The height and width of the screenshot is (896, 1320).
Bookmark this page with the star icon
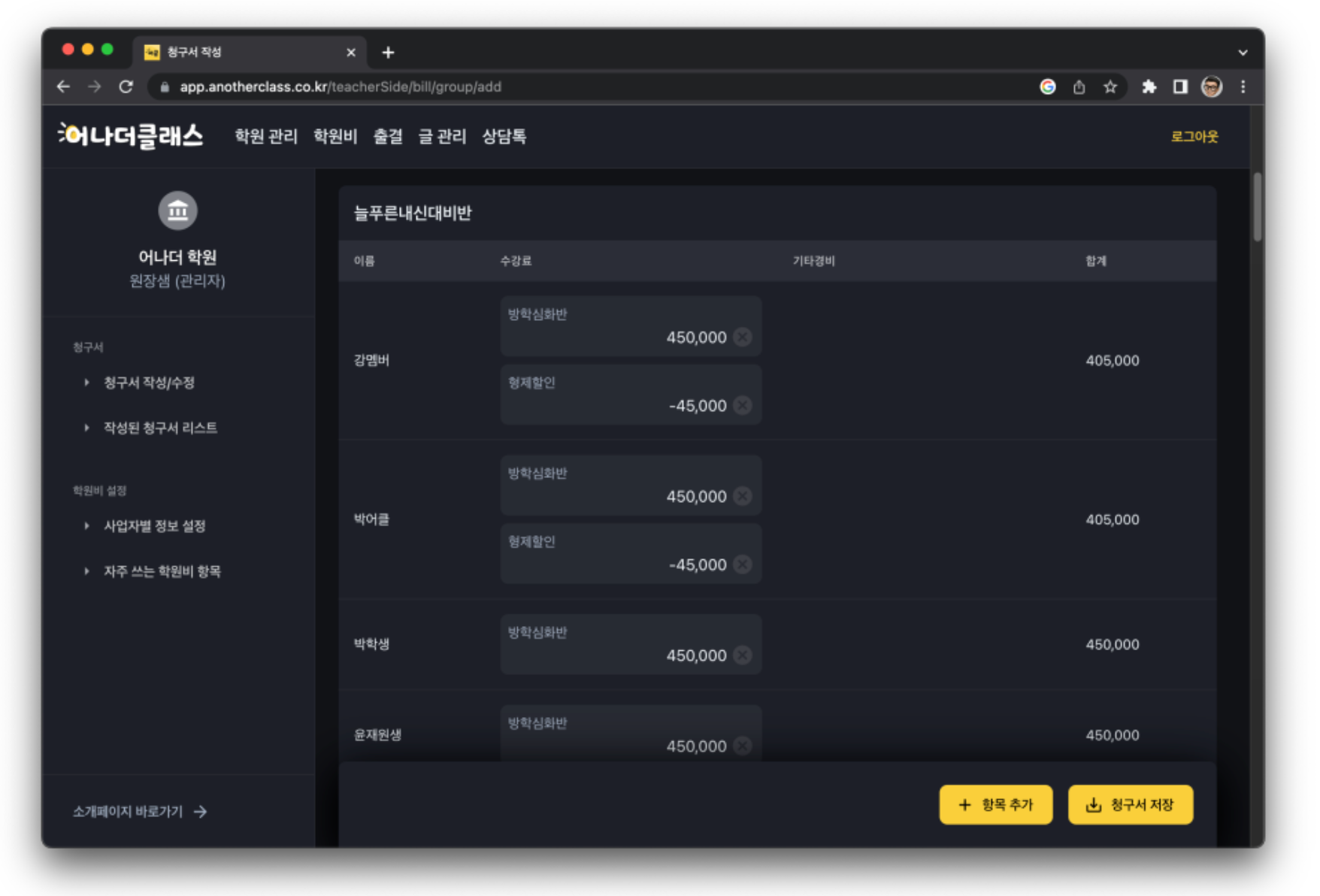pos(1110,86)
